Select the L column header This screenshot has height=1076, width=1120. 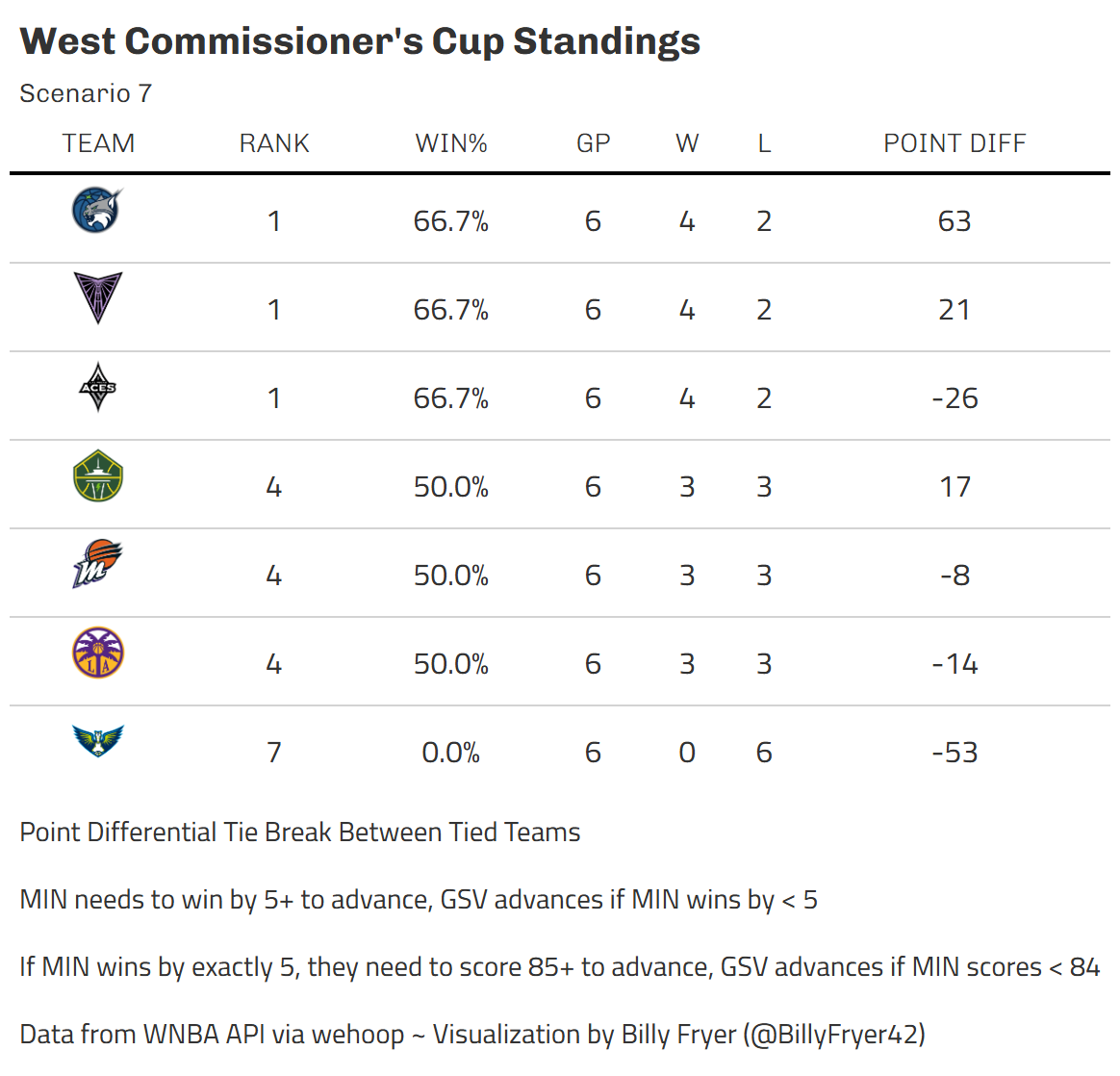click(x=764, y=143)
